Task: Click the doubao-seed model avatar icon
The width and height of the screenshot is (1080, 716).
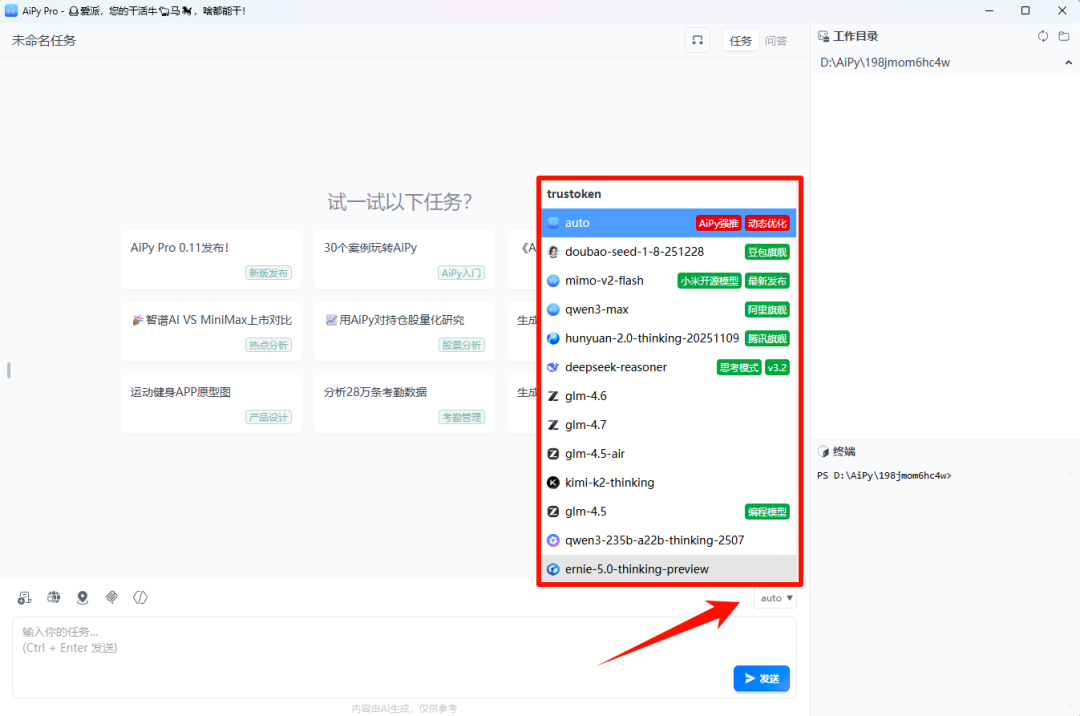Action: coord(553,252)
